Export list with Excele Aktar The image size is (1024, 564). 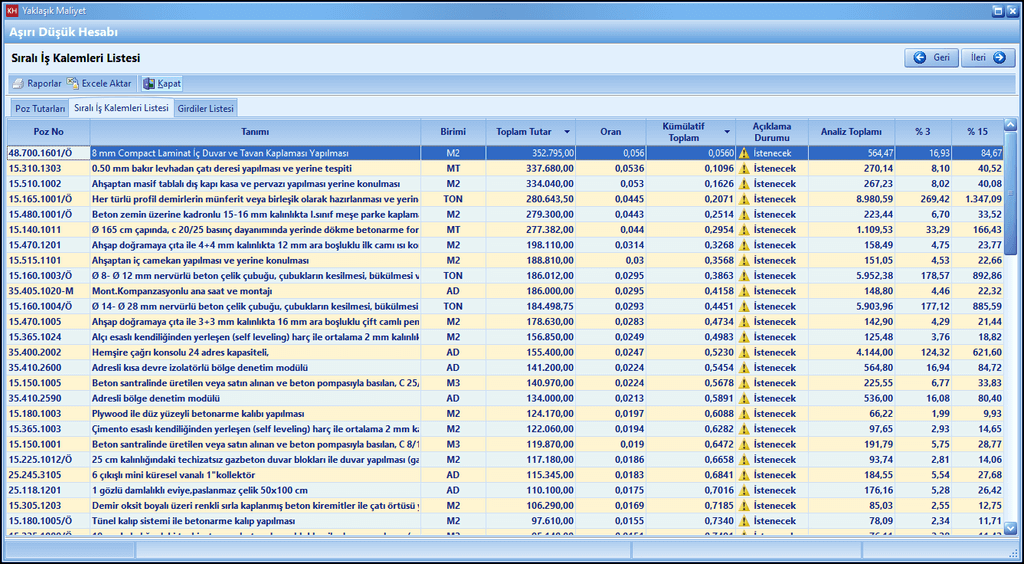(99, 84)
